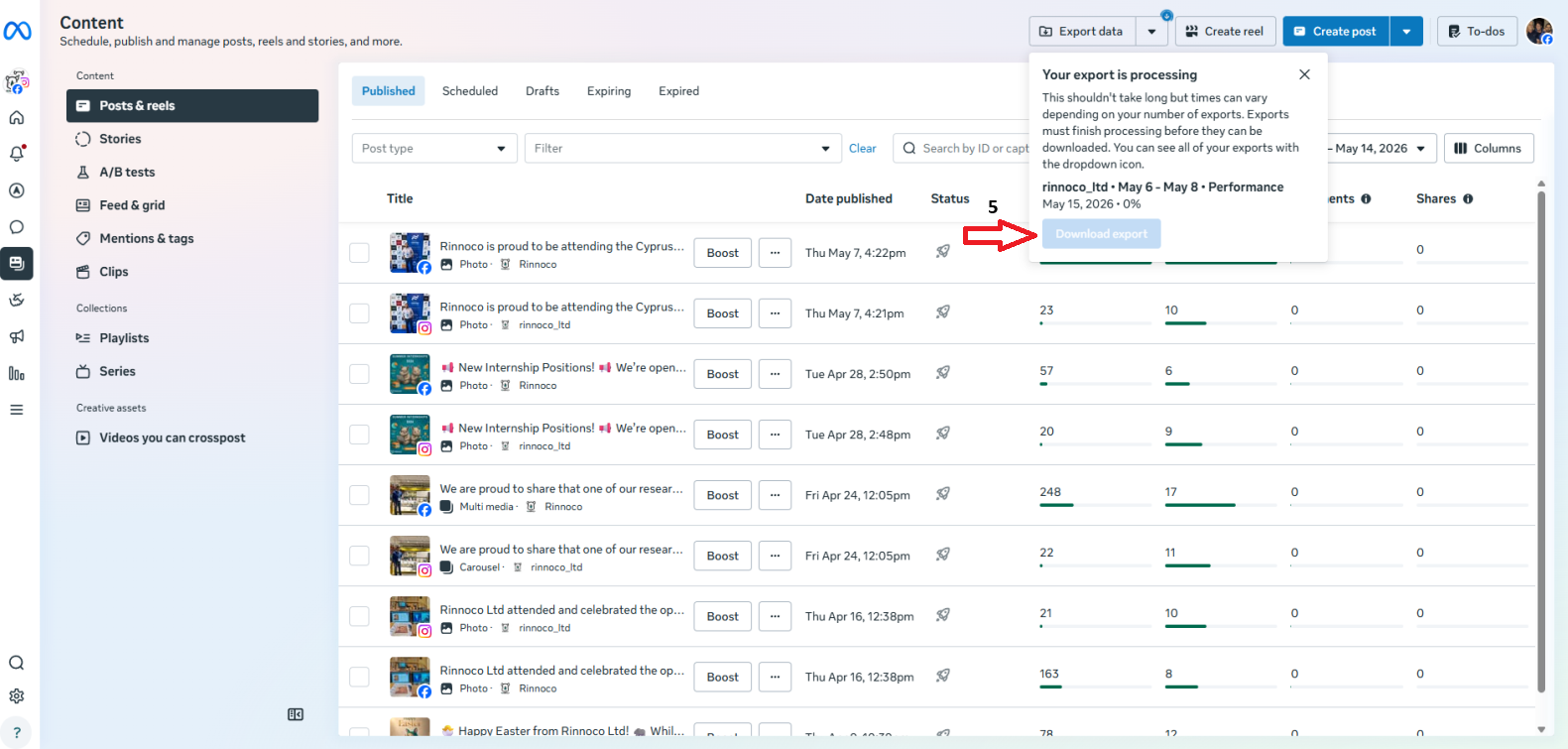Select checkbox for Thu Apr 16 Rinnoco Facebook post
Viewport: 1568px width, 749px height.
[x=359, y=677]
